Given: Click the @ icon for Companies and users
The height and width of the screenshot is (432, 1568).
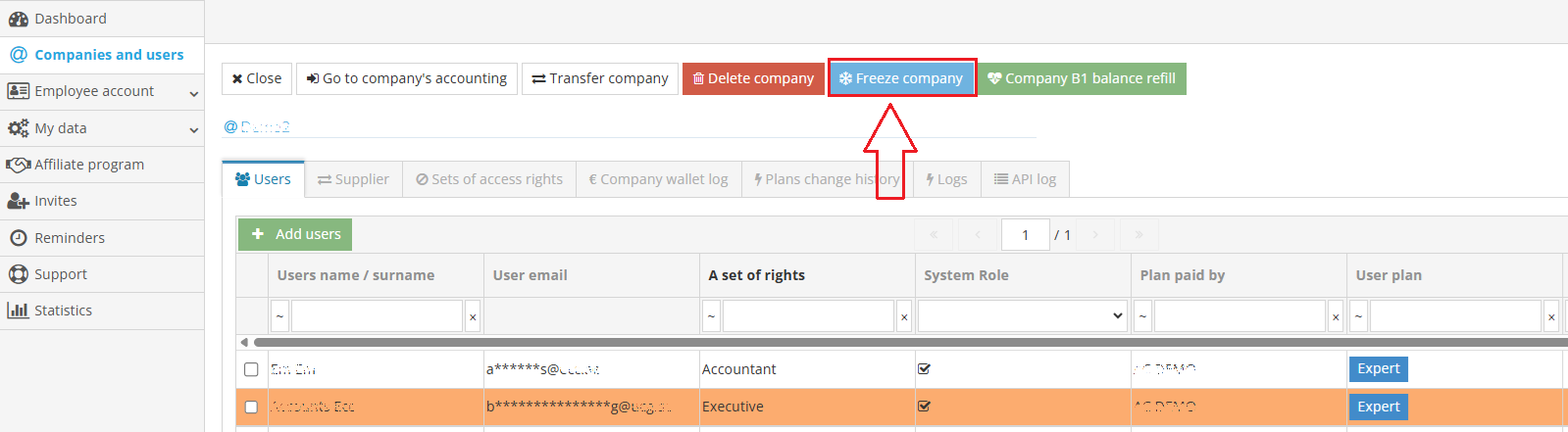Looking at the screenshot, I should [18, 55].
